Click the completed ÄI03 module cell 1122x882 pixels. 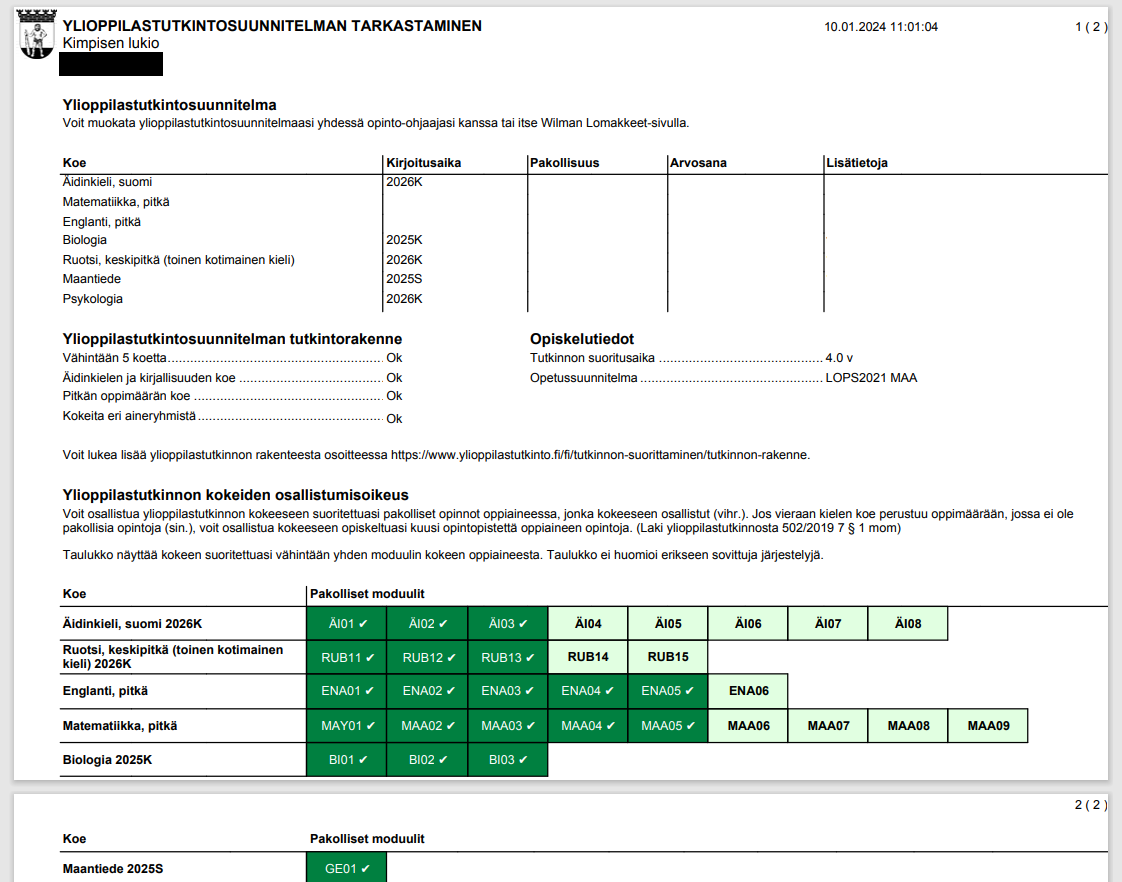(x=508, y=624)
